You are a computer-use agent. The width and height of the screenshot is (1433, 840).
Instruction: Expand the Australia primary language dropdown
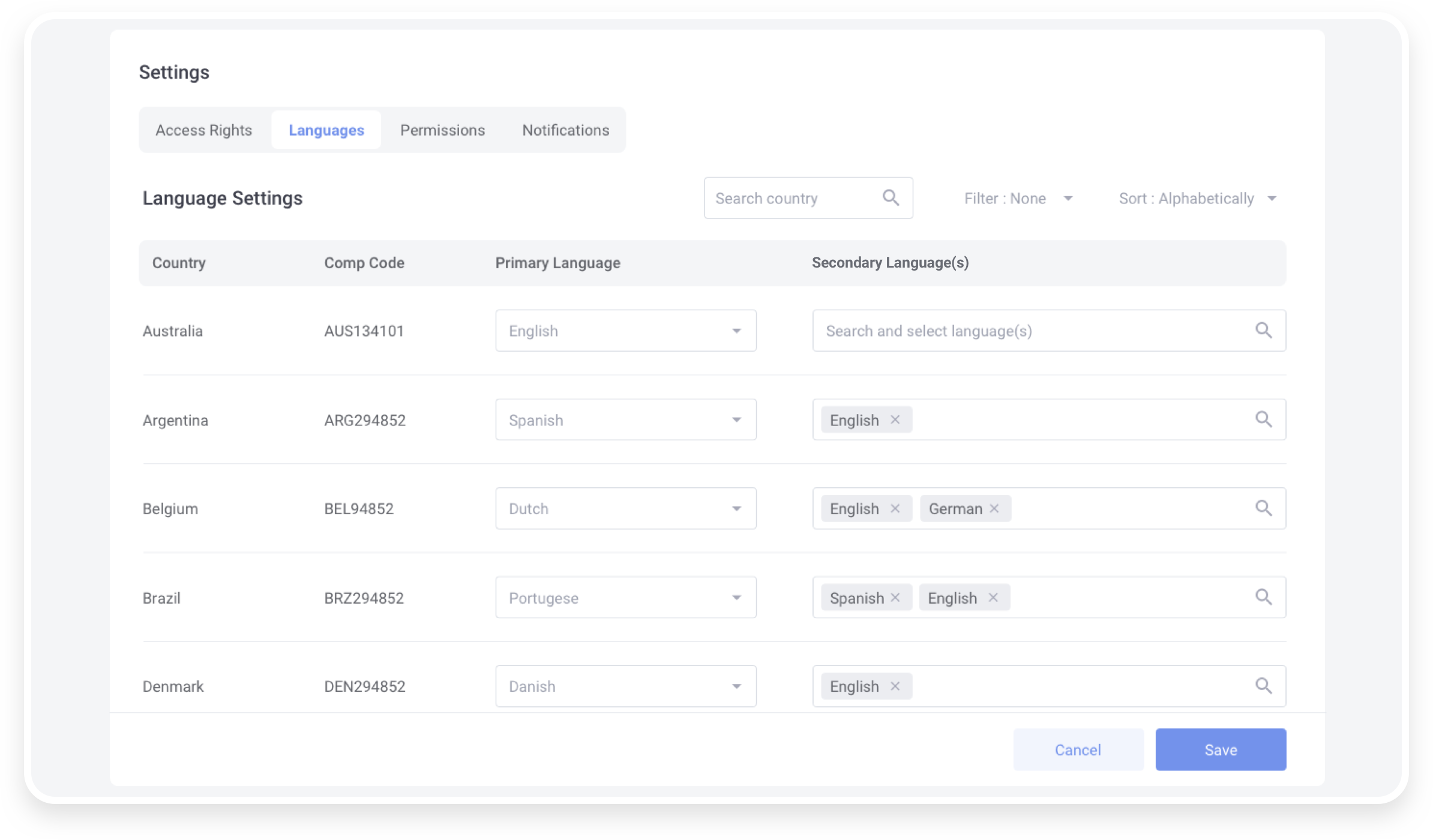point(625,331)
